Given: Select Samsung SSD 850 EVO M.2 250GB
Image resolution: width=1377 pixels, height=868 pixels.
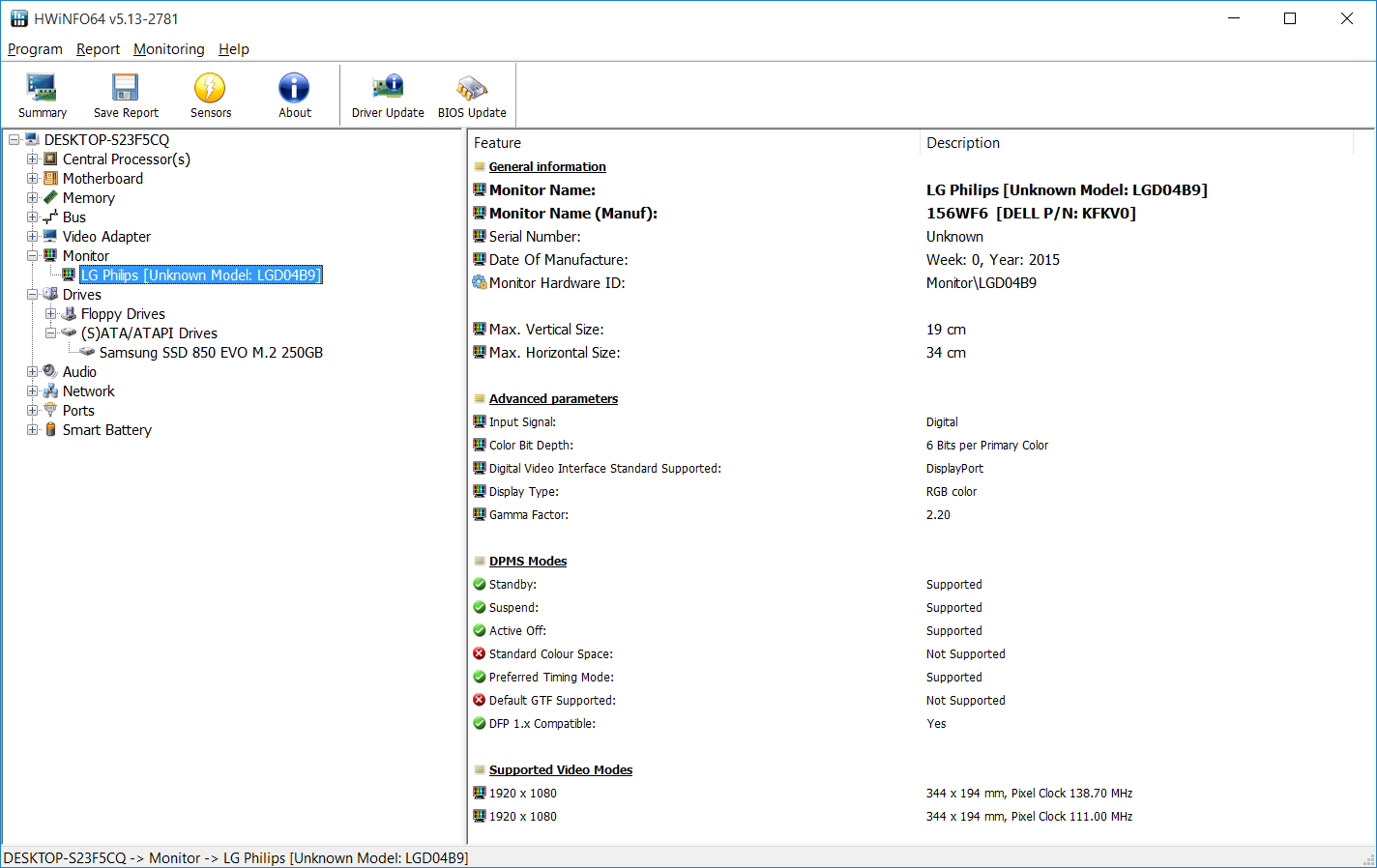Looking at the screenshot, I should 211,352.
